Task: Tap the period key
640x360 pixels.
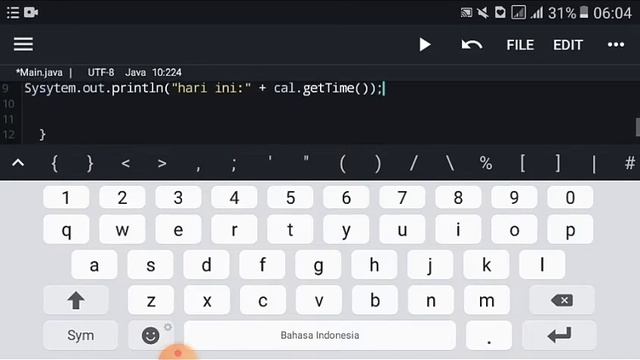Action: [489, 336]
